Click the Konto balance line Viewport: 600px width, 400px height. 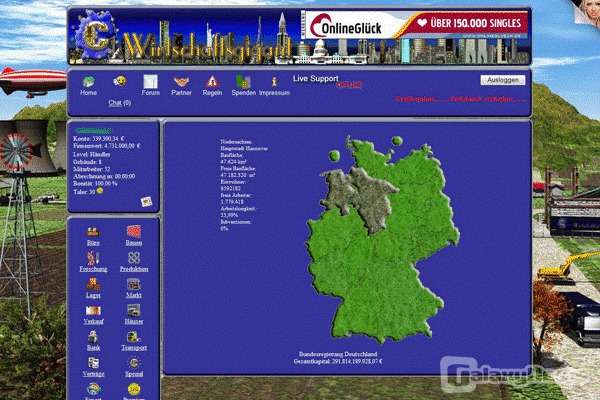click(x=98, y=139)
